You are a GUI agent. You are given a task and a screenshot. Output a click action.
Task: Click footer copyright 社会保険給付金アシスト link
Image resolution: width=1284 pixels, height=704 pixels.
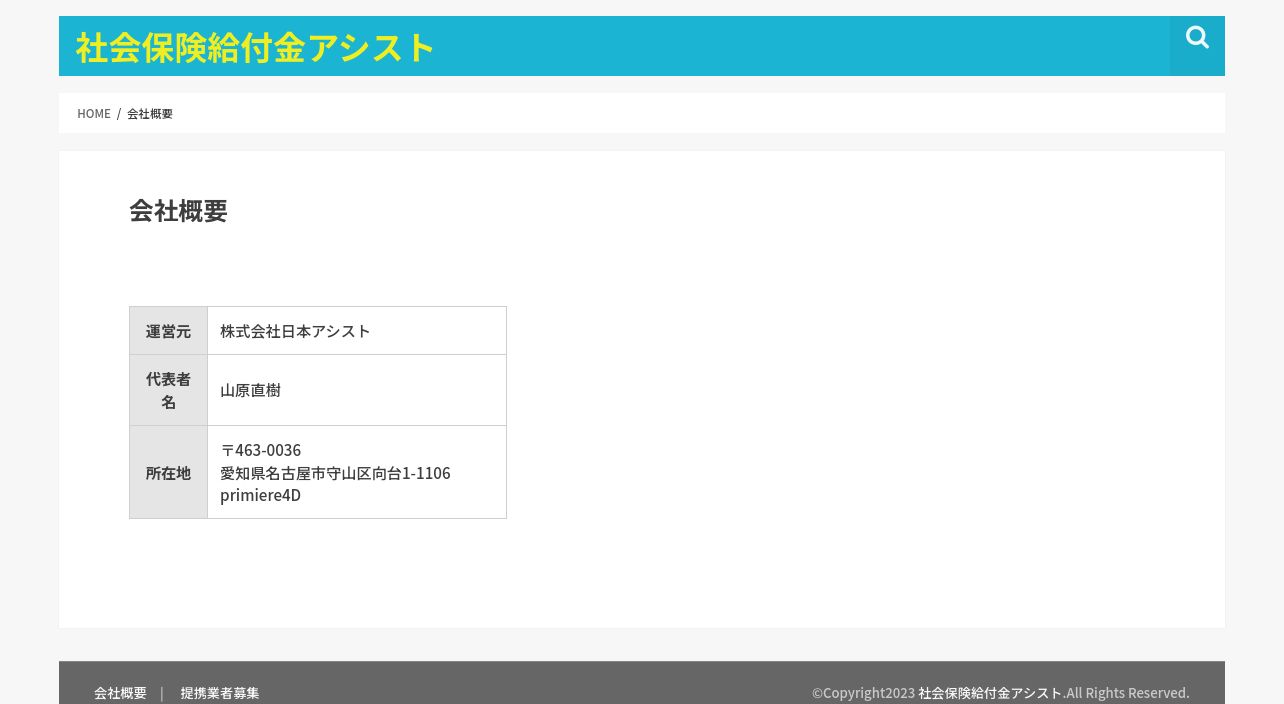[990, 693]
